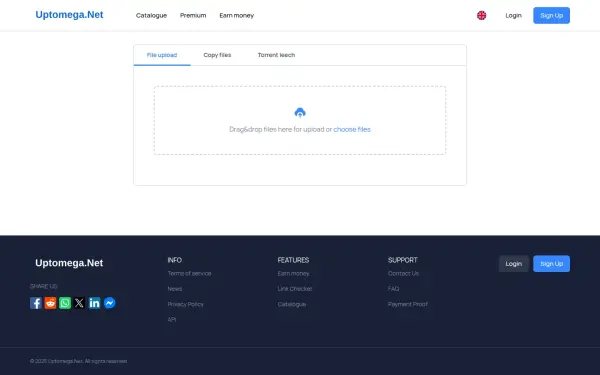The image size is (600, 375).
Task: Open Privacy Policy footer link
Action: (x=186, y=304)
